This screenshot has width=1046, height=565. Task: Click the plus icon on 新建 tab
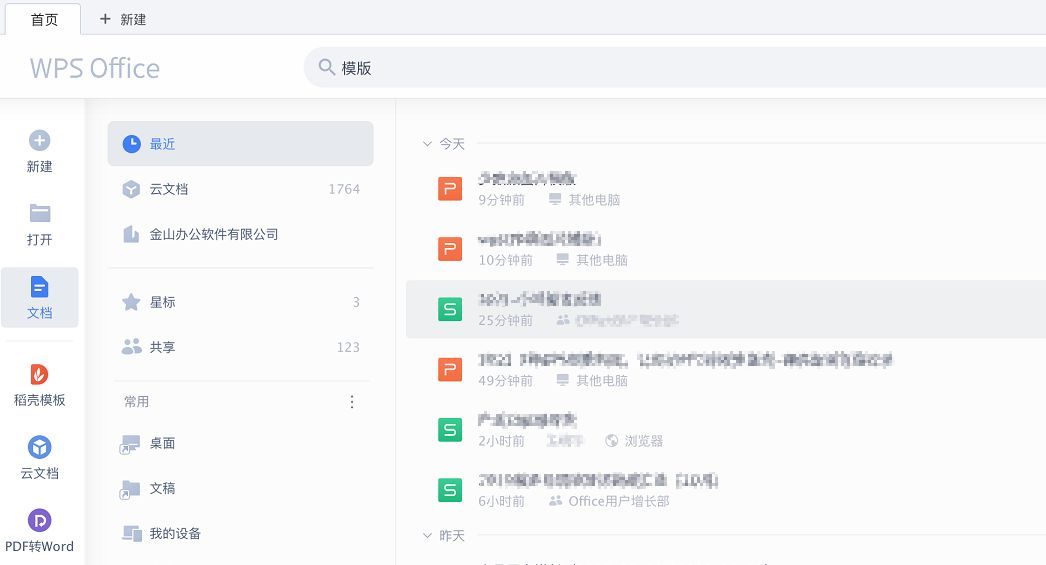pyautogui.click(x=105, y=19)
